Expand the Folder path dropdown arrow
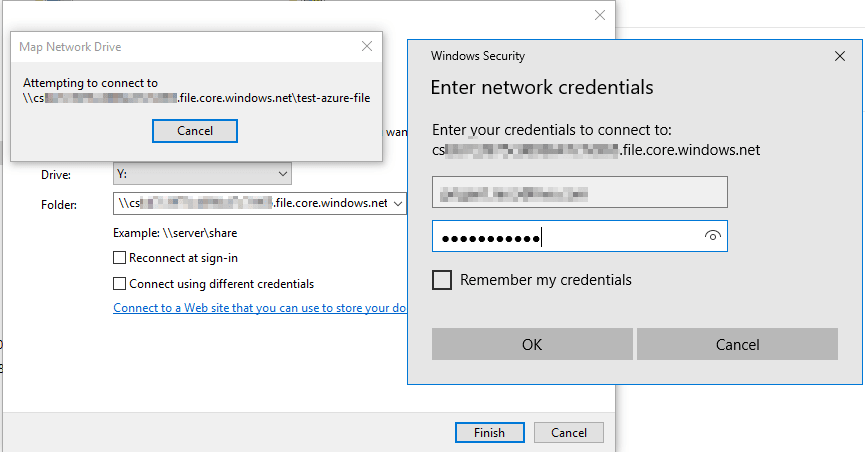This screenshot has width=865, height=452. 398,204
